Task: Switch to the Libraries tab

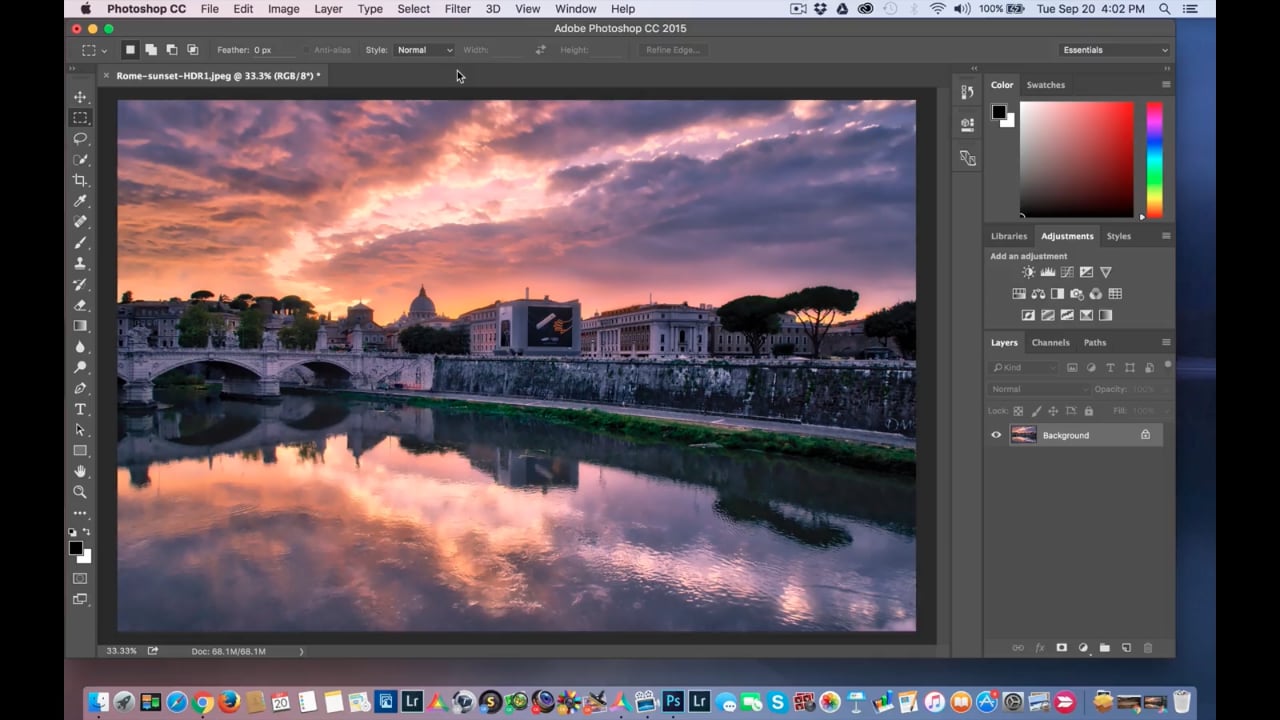Action: [1009, 236]
